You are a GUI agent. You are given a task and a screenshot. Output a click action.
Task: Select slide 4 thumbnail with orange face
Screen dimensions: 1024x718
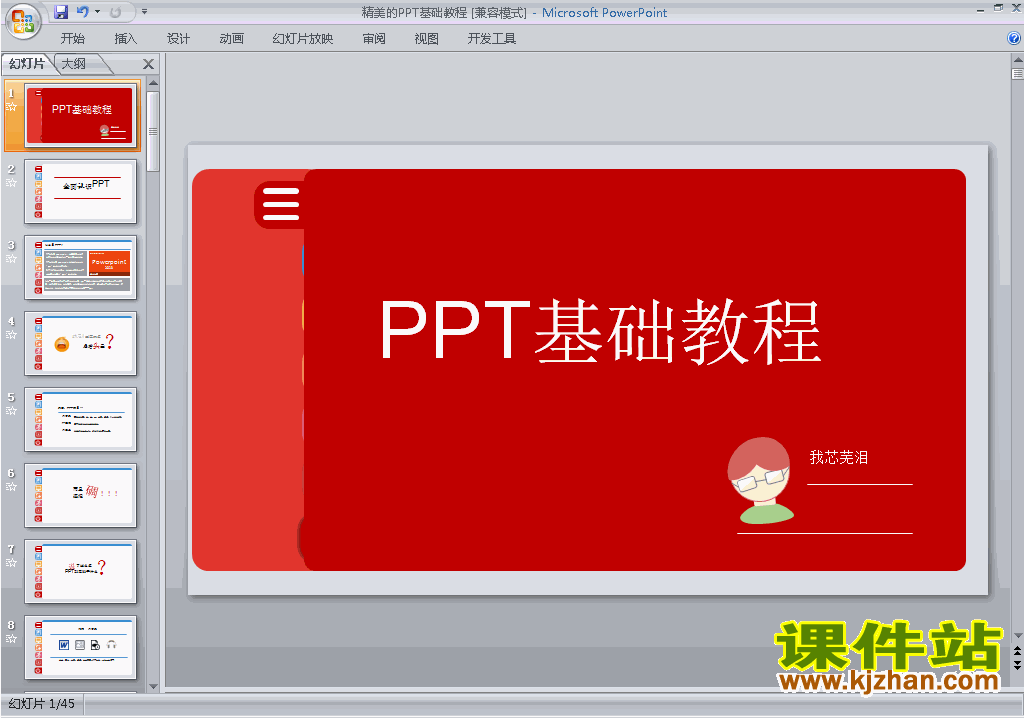[x=80, y=343]
